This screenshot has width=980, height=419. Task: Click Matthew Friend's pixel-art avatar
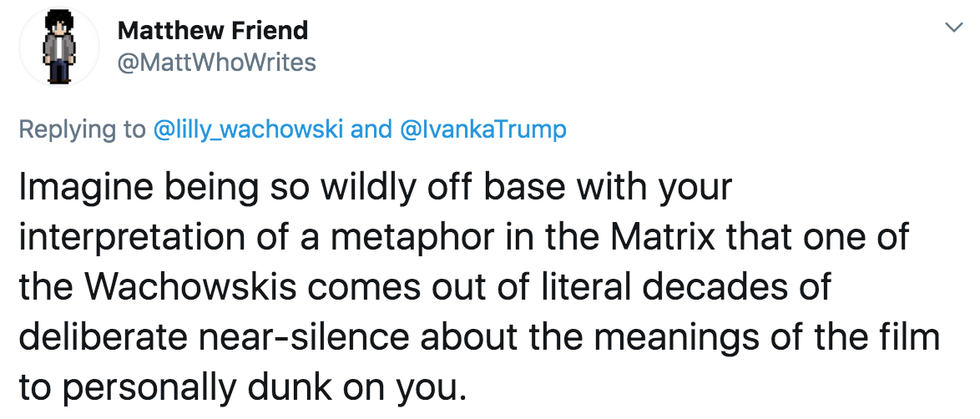tap(60, 46)
